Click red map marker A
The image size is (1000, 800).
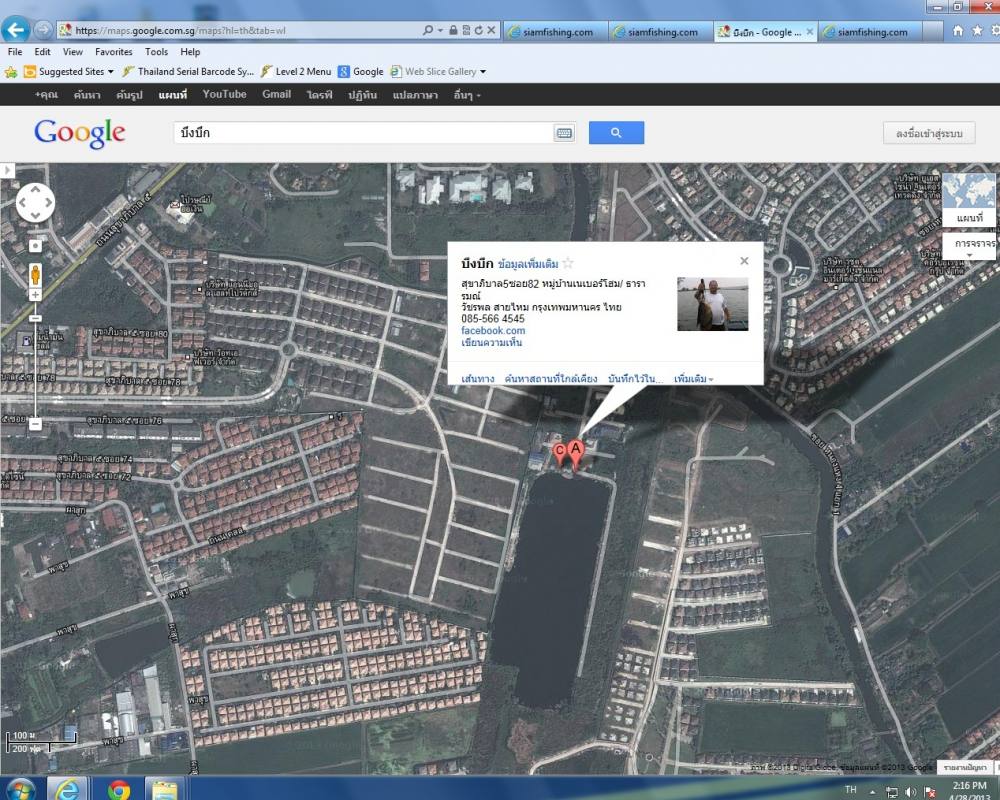coord(576,454)
